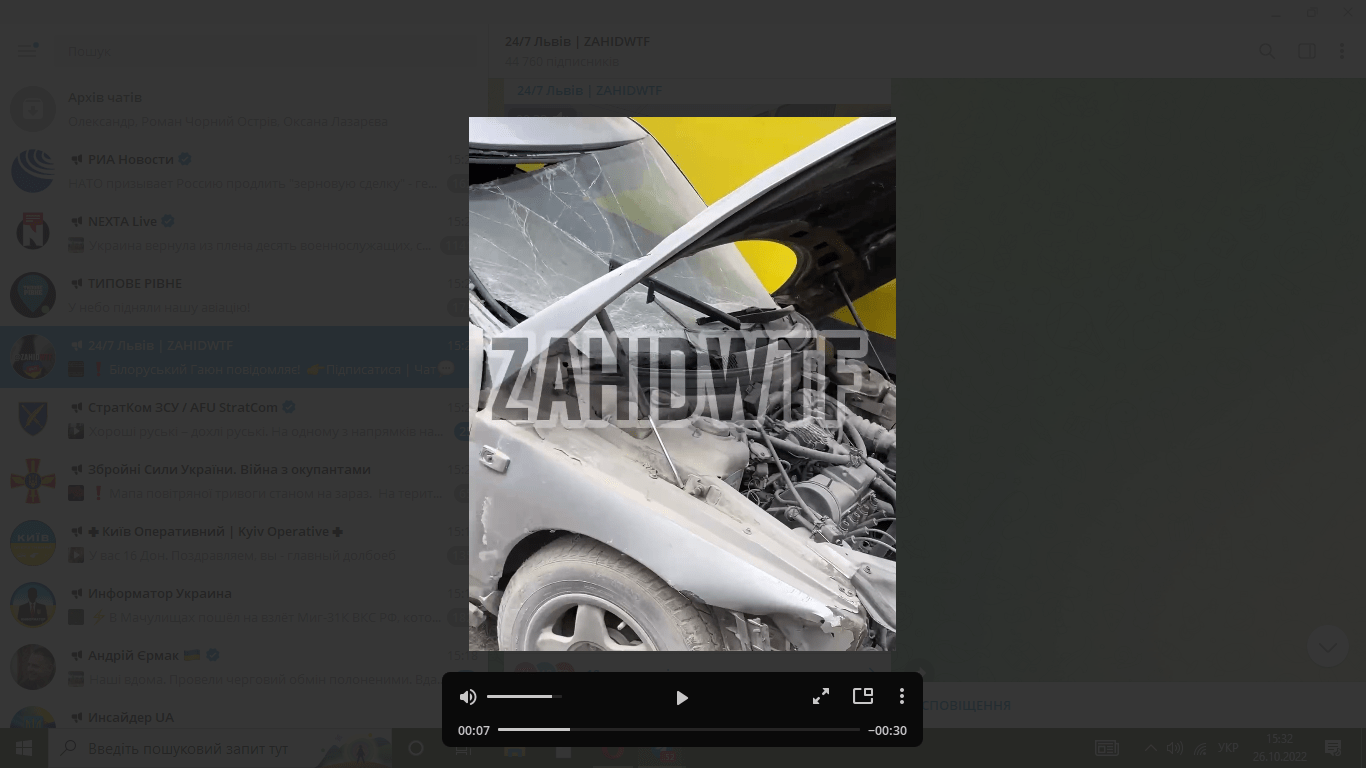
Task: Click the 00:07 elapsed time label
Action: 474,731
